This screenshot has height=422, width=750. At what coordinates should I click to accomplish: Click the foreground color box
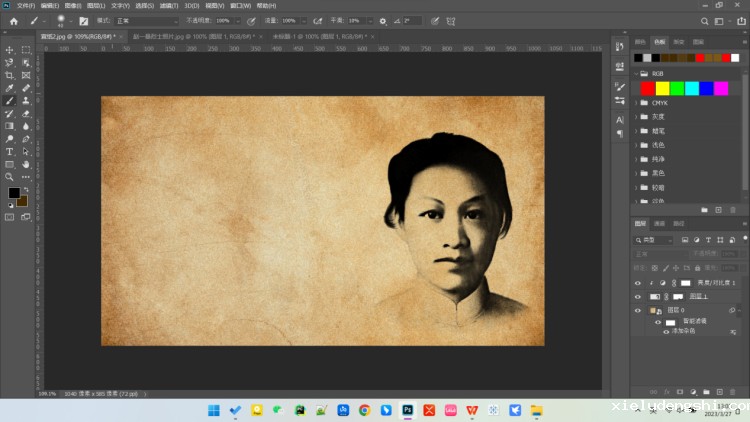pyautogui.click(x=14, y=192)
